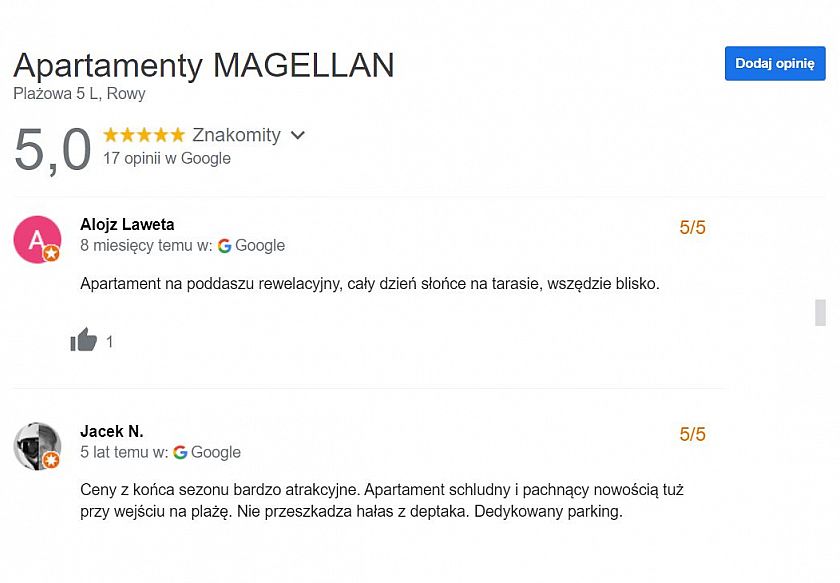Click the reviewer name Jacek N.
The width and height of the screenshot is (840, 583).
tap(110, 431)
